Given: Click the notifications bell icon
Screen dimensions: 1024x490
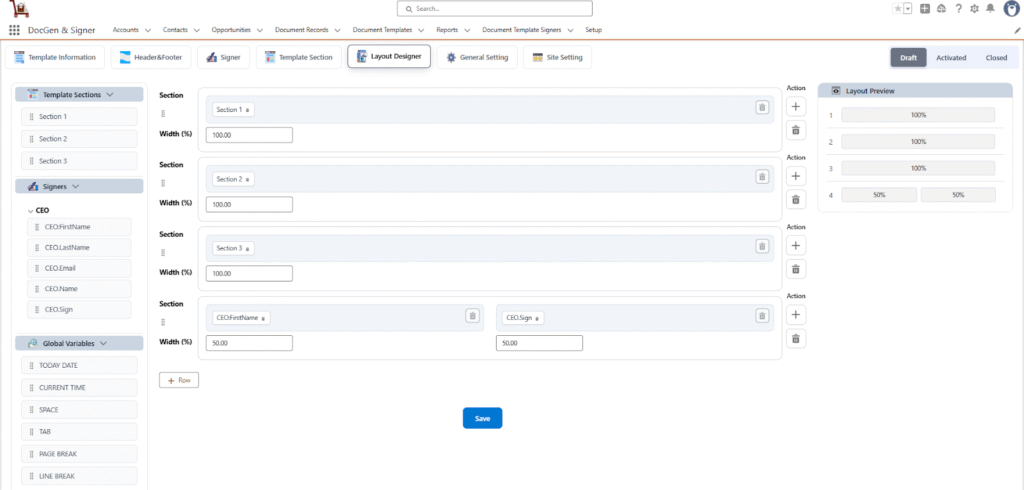Looking at the screenshot, I should pyautogui.click(x=990, y=9).
